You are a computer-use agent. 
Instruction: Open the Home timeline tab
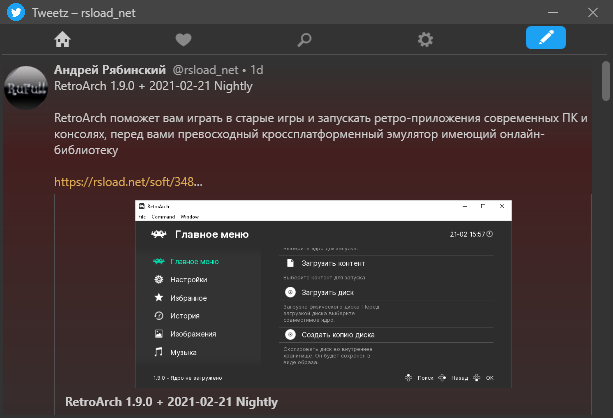(62, 39)
